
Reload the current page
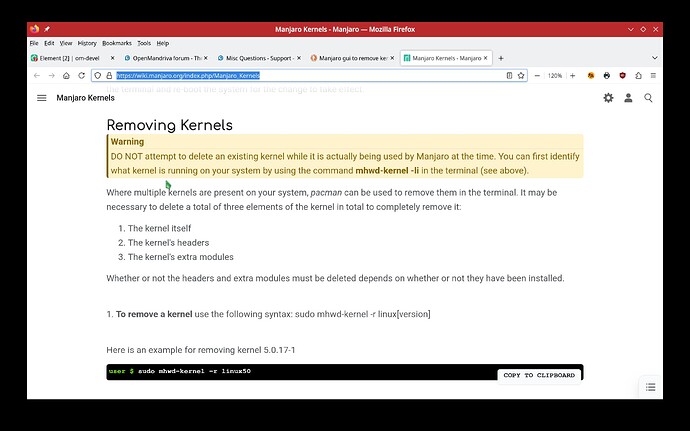(81, 76)
